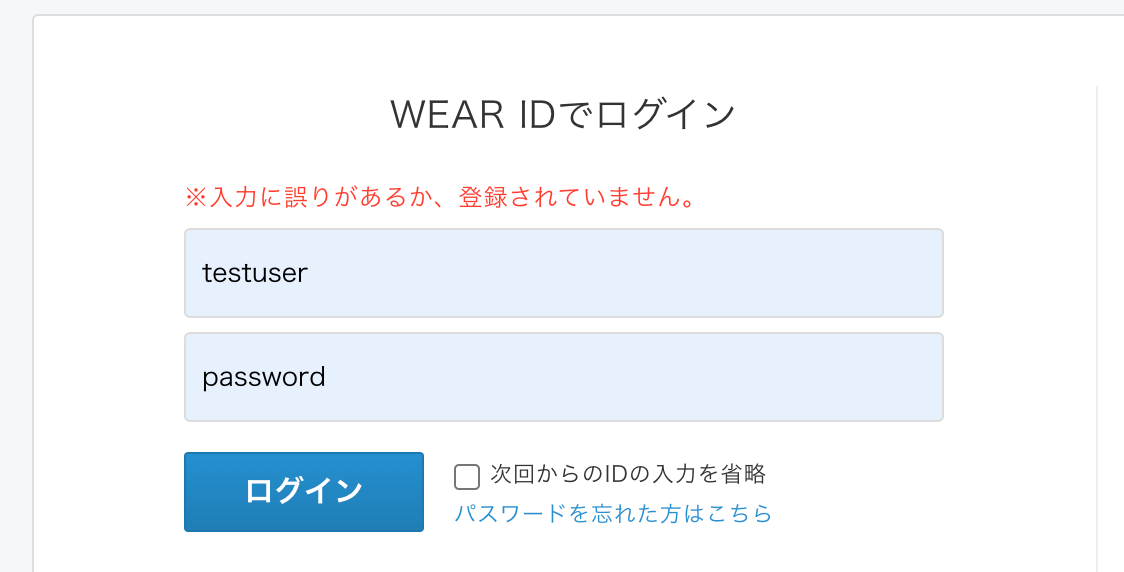Focus the password input field

click(x=563, y=377)
